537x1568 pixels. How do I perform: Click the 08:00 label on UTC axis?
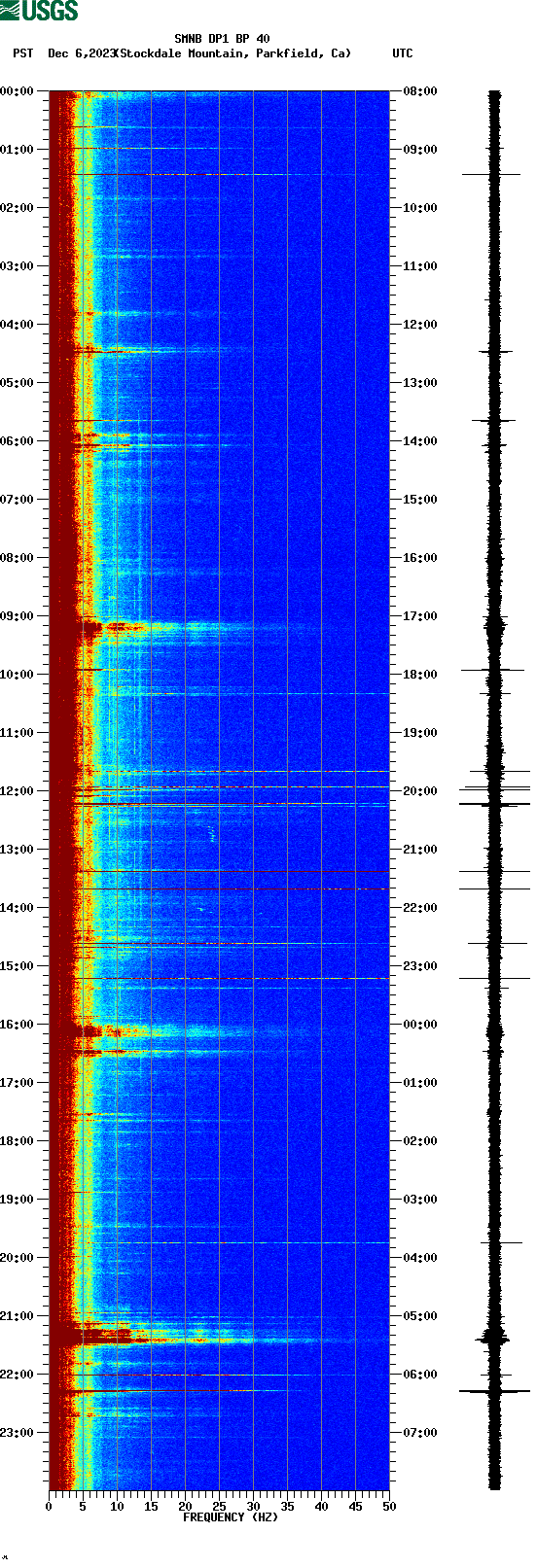420,91
